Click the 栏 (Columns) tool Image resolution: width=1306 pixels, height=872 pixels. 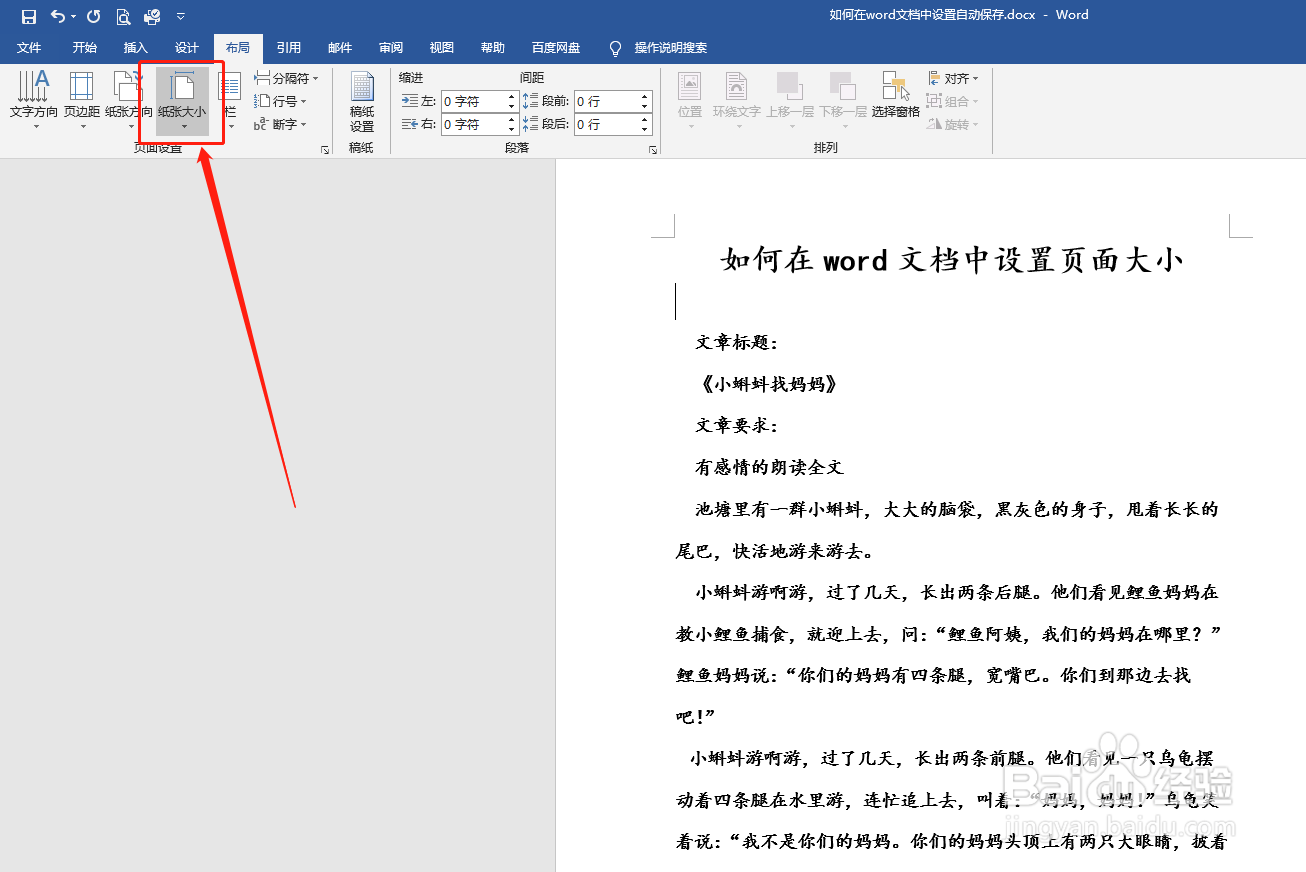[x=230, y=100]
